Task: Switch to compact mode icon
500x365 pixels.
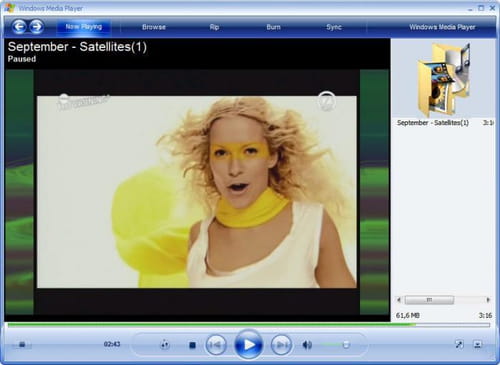Action: click(478, 344)
